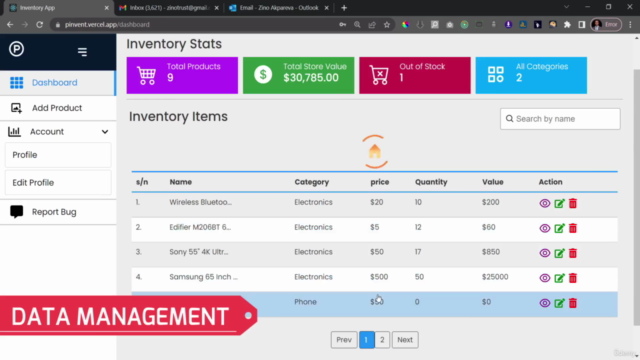
Task: Click the All Categories grid icon
Action: [x=496, y=75]
